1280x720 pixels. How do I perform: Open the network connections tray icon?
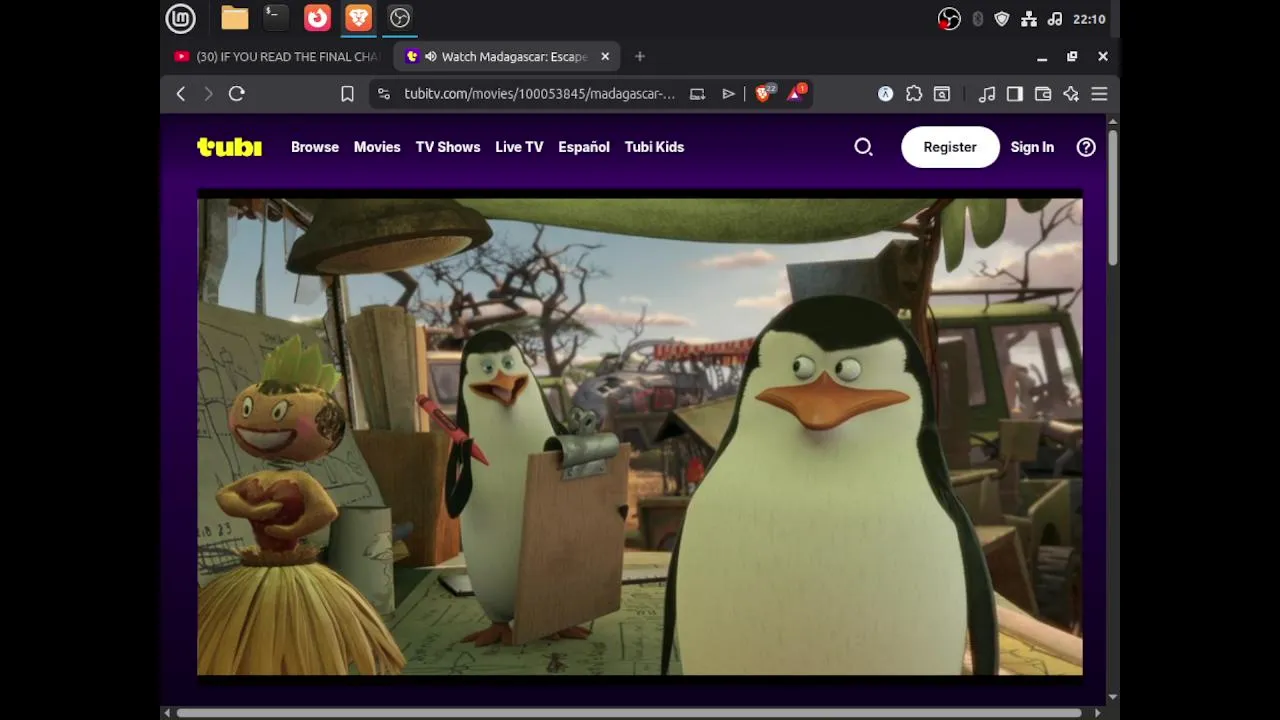tap(1029, 19)
